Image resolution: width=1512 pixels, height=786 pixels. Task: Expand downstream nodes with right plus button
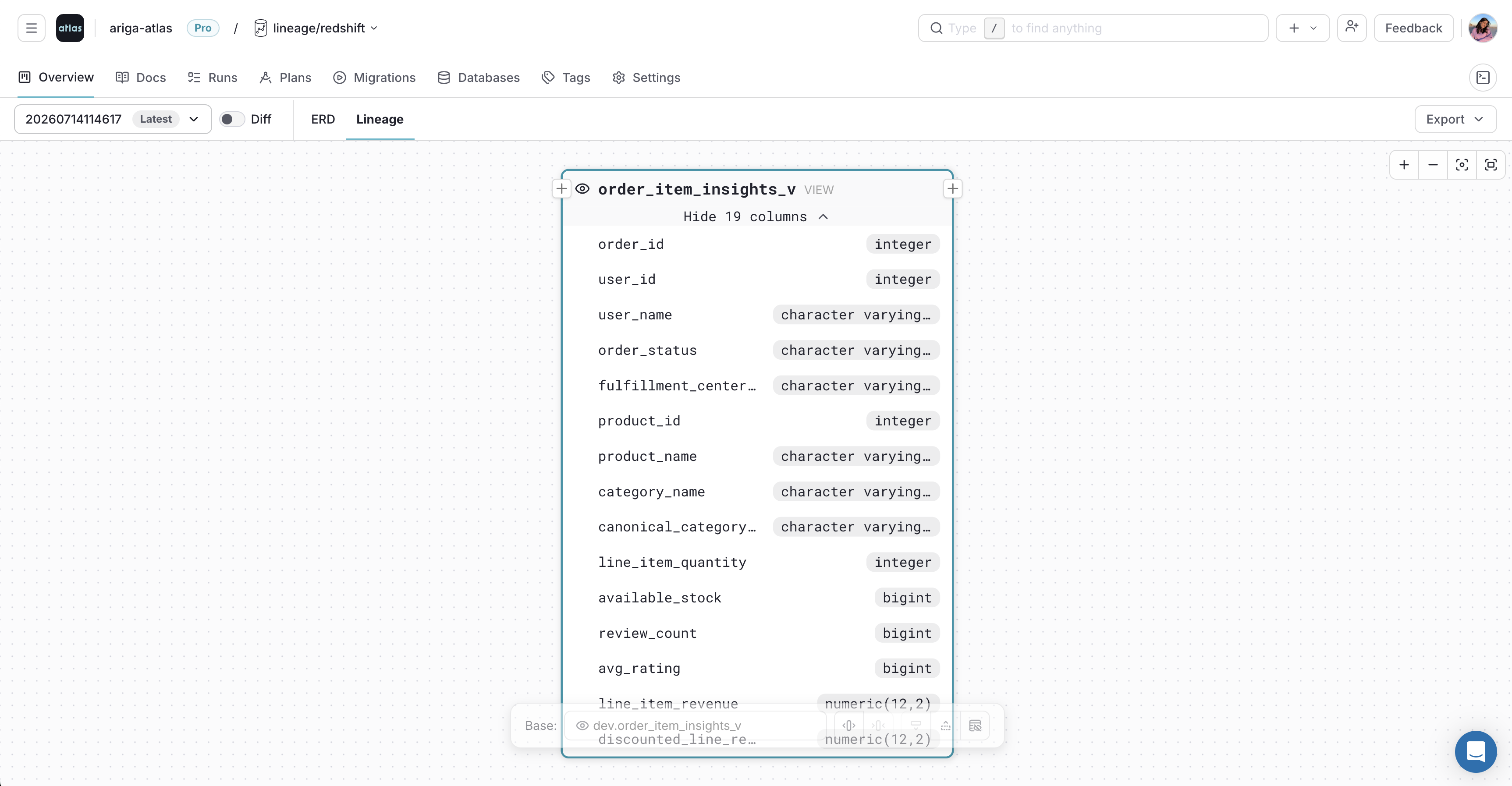[x=953, y=189]
